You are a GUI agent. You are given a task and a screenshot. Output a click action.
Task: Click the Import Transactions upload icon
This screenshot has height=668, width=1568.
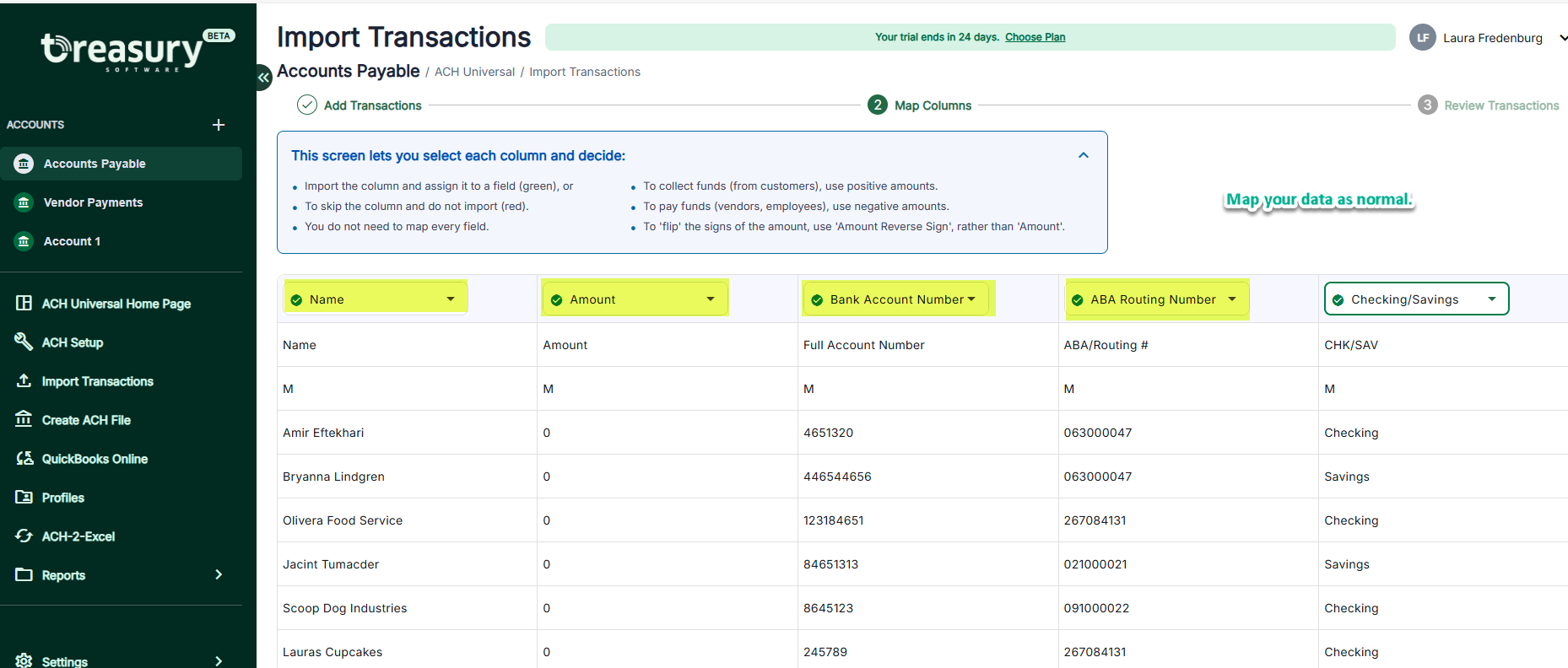[24, 380]
